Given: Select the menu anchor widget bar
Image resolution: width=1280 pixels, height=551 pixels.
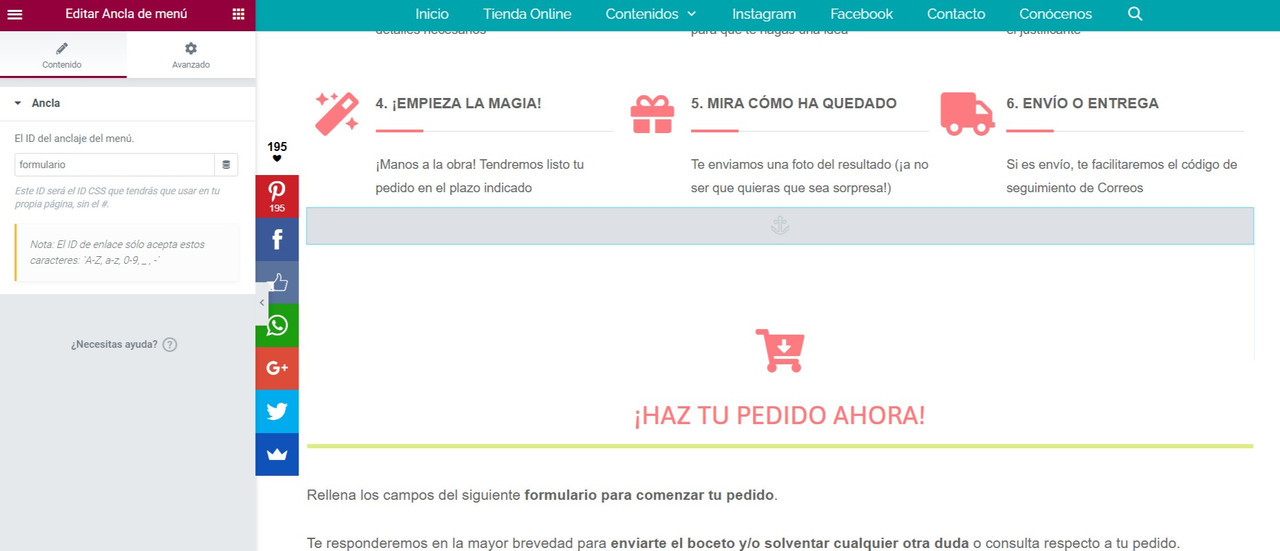Looking at the screenshot, I should point(780,226).
